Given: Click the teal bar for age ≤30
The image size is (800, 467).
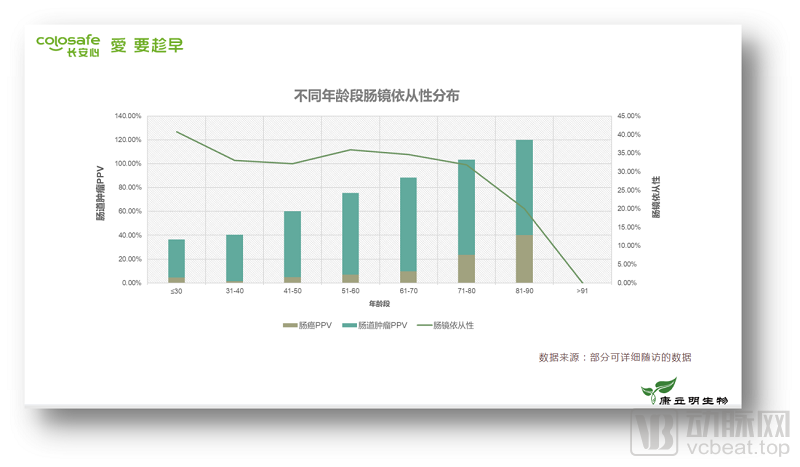Looking at the screenshot, I should (x=176, y=258).
